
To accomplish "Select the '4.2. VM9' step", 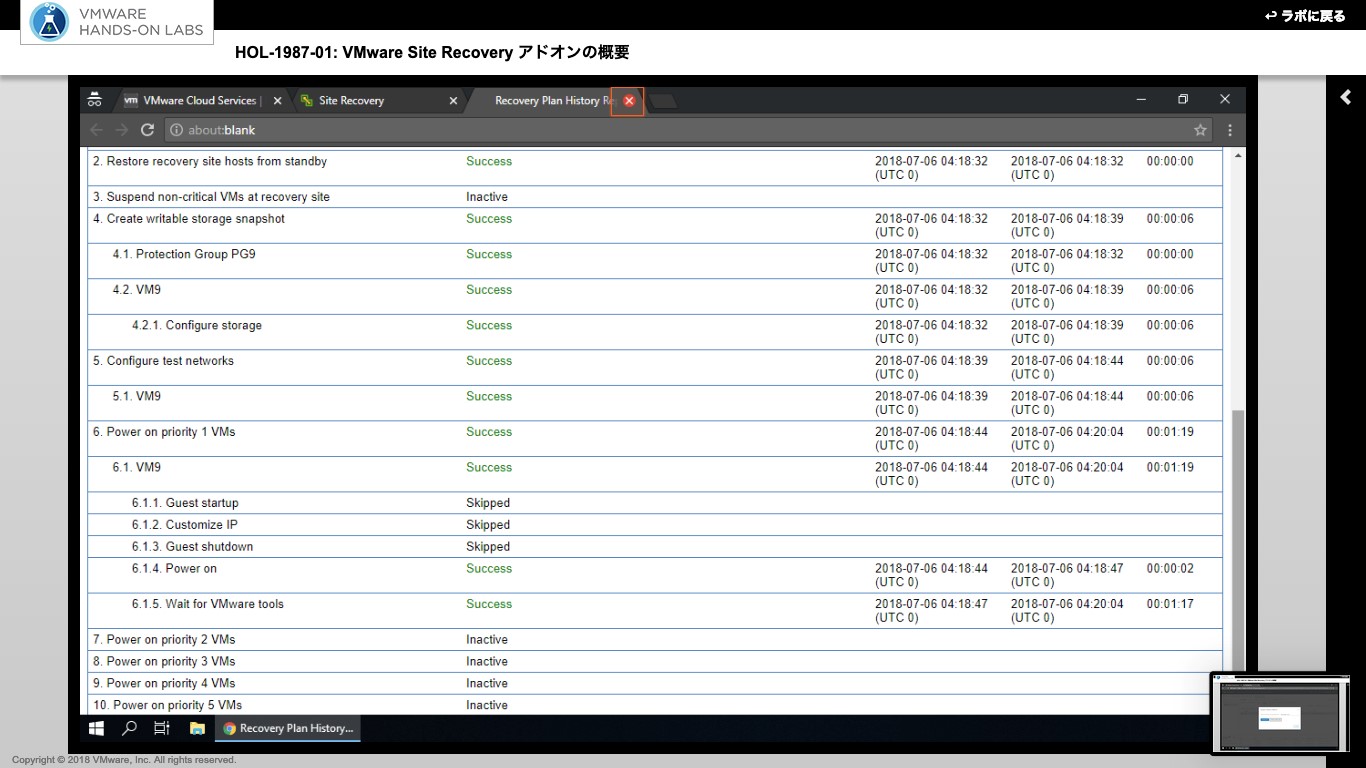I will (x=655, y=296).
